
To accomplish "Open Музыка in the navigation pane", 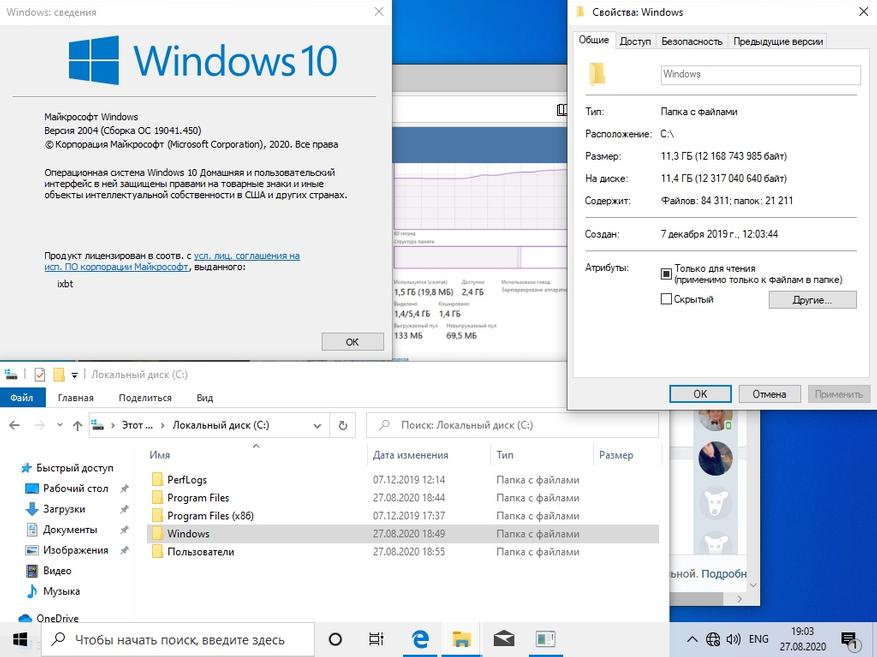I will point(61,591).
